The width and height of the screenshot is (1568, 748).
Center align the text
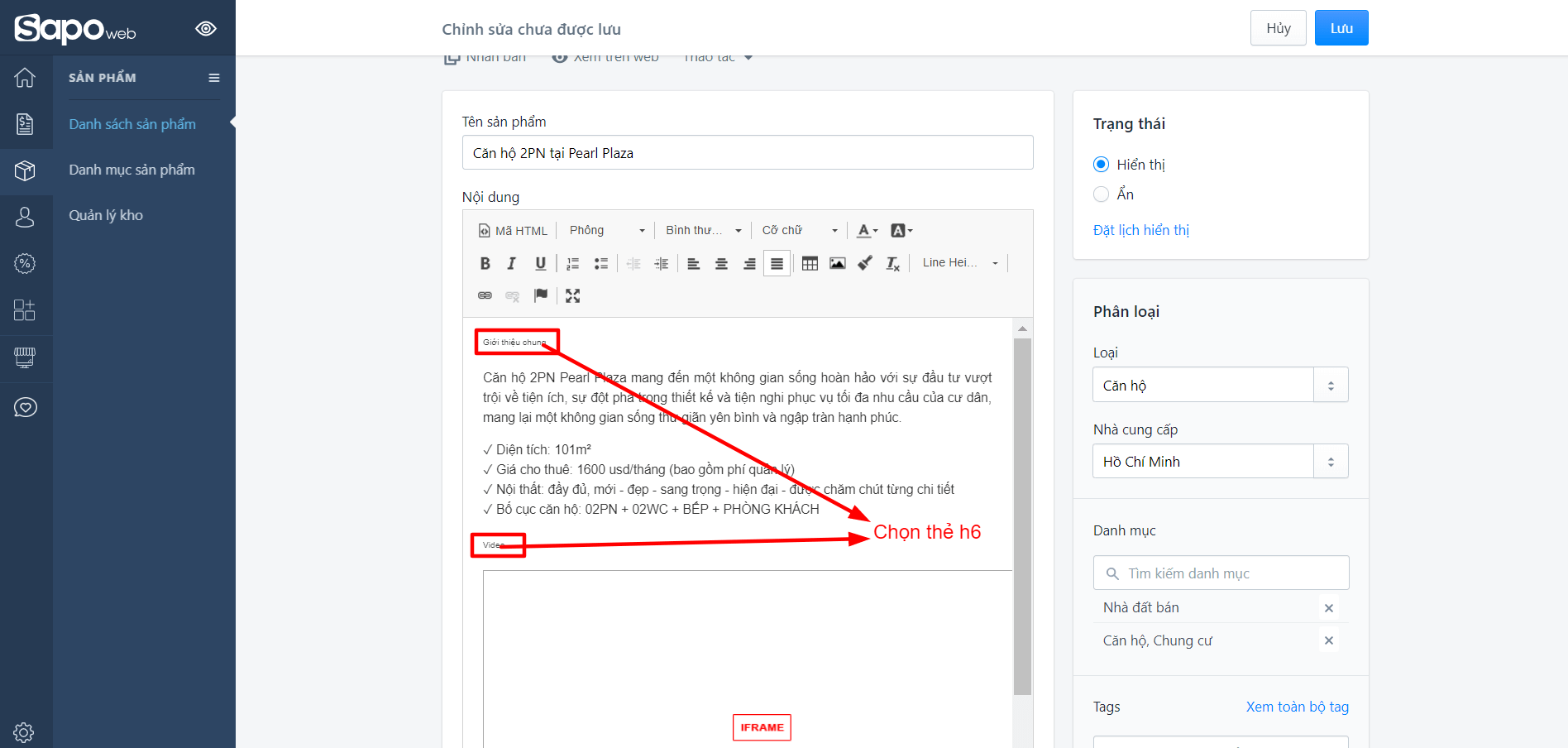tap(721, 263)
